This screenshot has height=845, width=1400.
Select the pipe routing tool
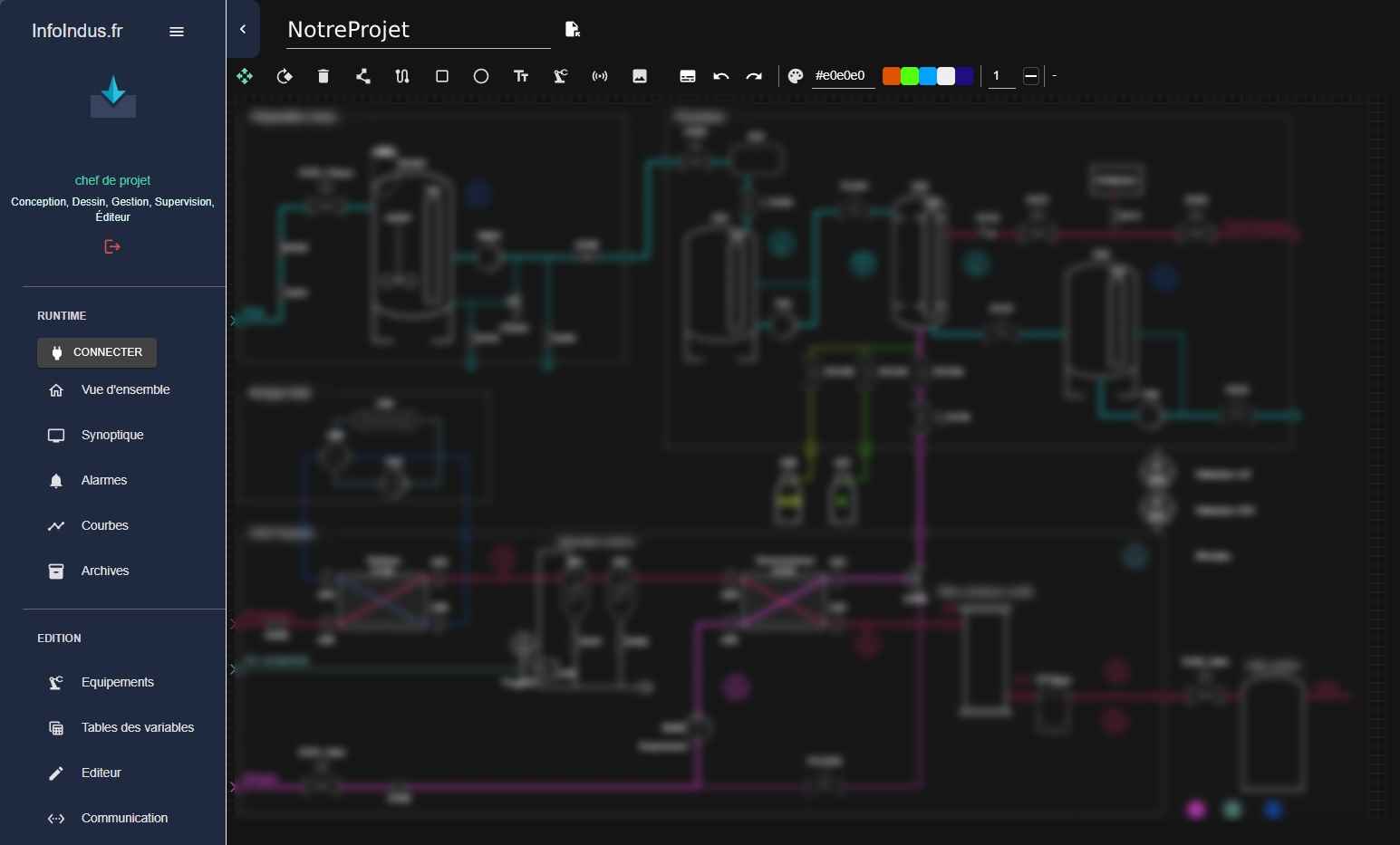[x=402, y=76]
